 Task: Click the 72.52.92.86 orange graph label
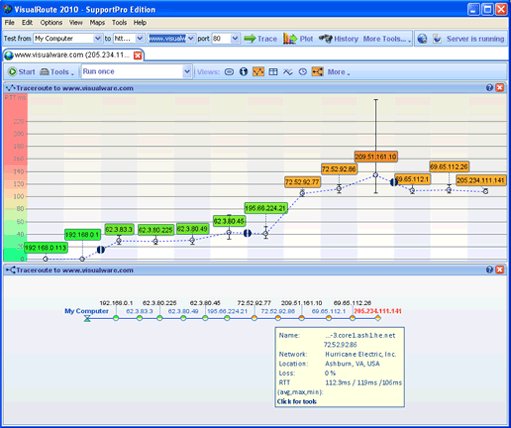(x=339, y=169)
